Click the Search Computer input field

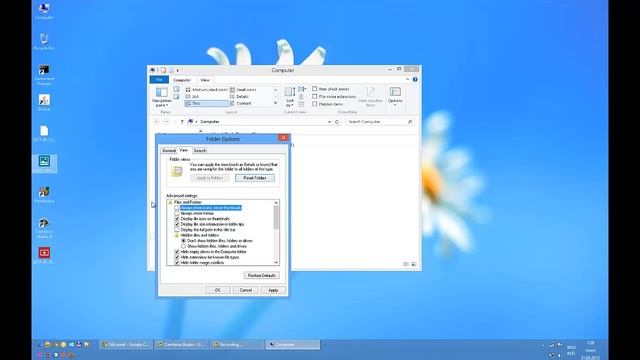click(x=380, y=122)
